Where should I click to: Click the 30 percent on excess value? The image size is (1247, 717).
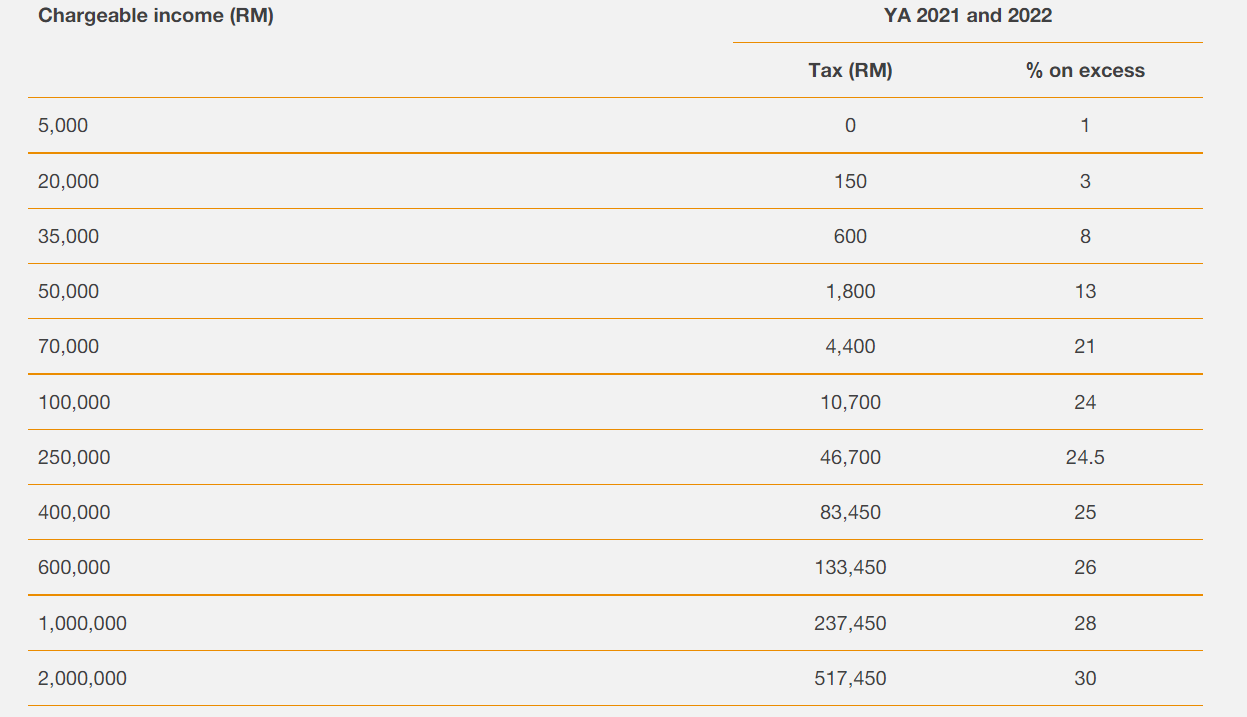(x=1085, y=679)
